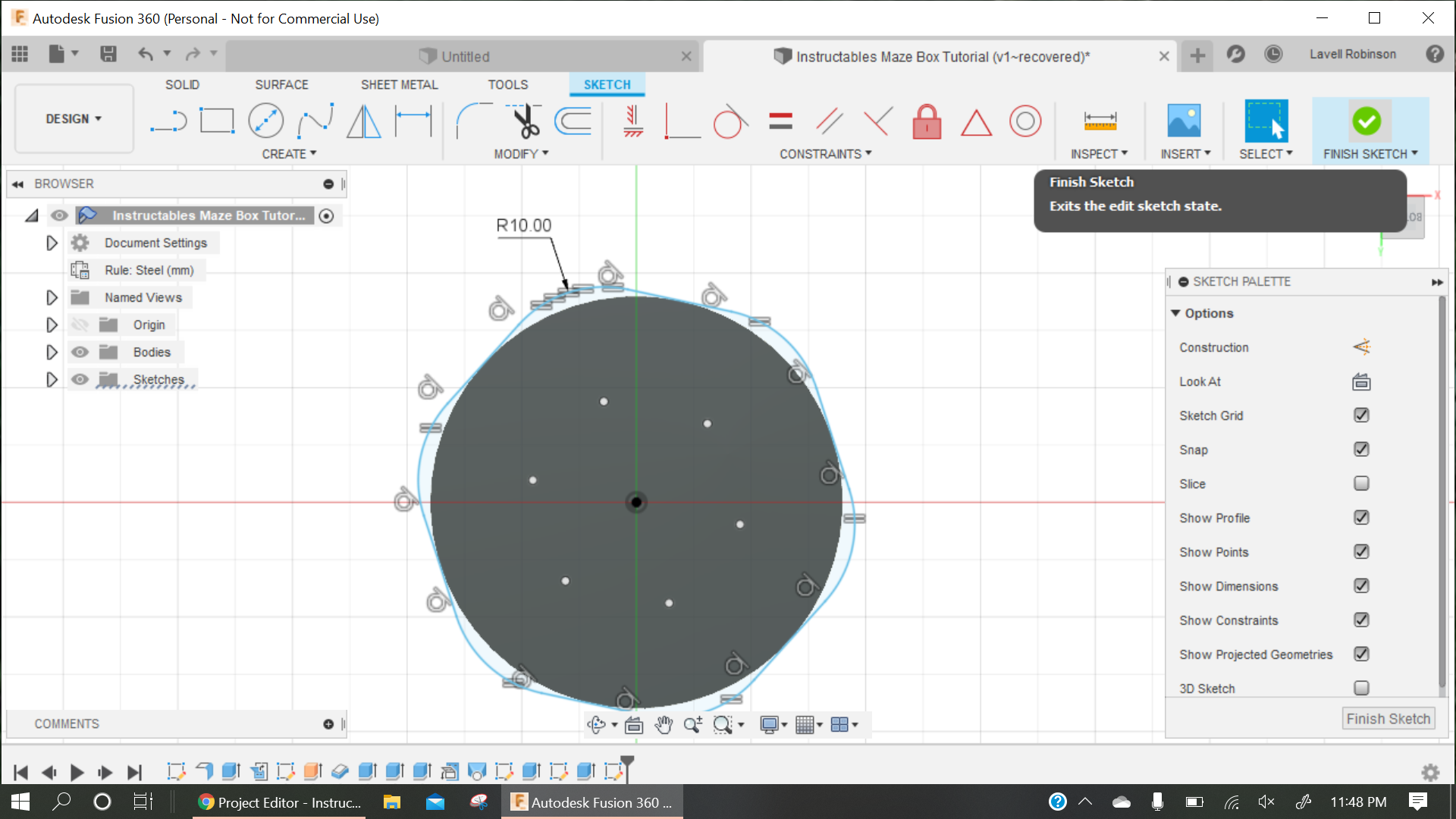The height and width of the screenshot is (819, 1456).
Task: Open the Lavell Robinson account menu
Action: (x=1352, y=55)
